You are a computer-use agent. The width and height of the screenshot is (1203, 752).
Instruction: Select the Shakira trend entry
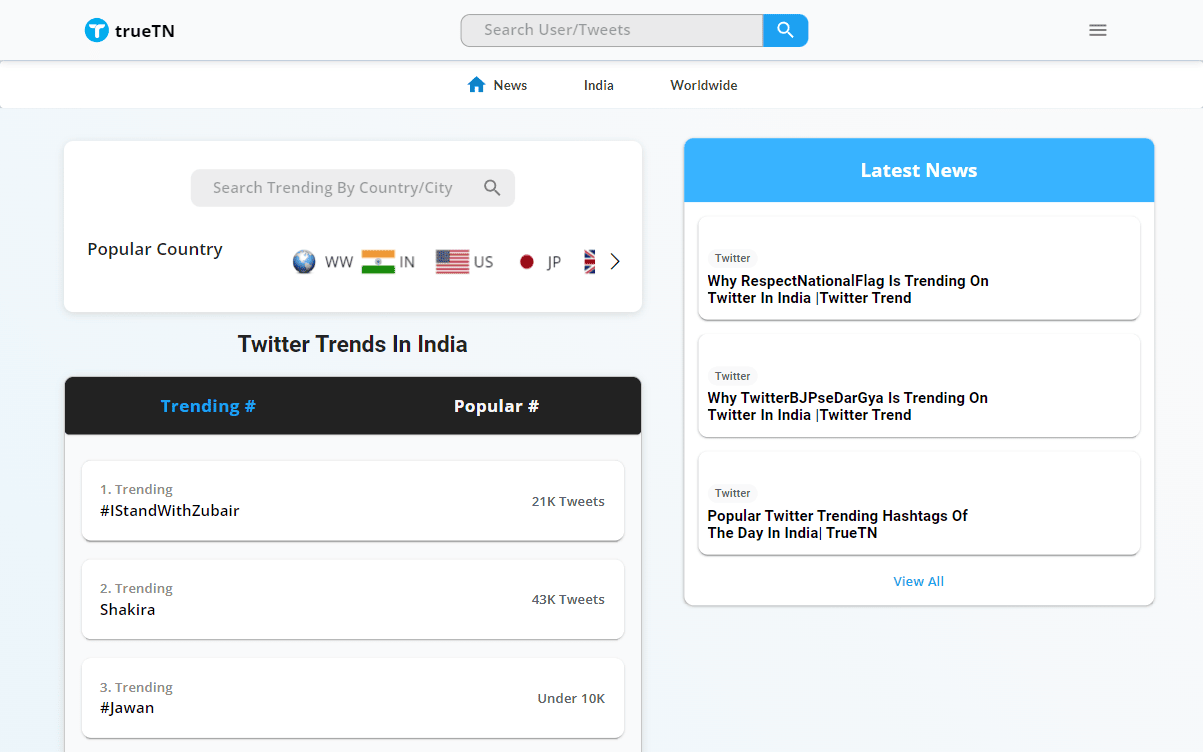pyautogui.click(x=353, y=599)
